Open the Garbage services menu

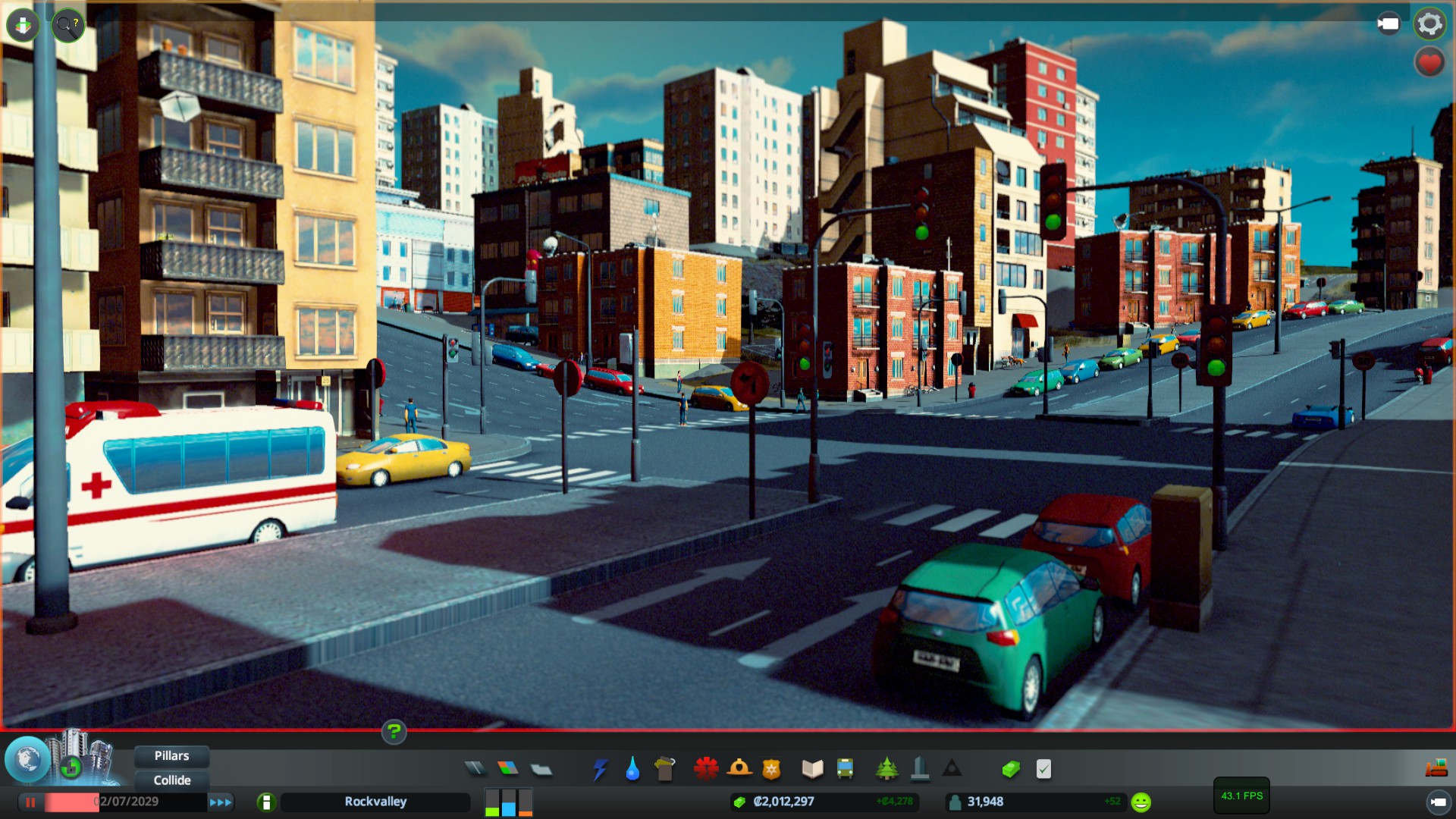click(664, 770)
